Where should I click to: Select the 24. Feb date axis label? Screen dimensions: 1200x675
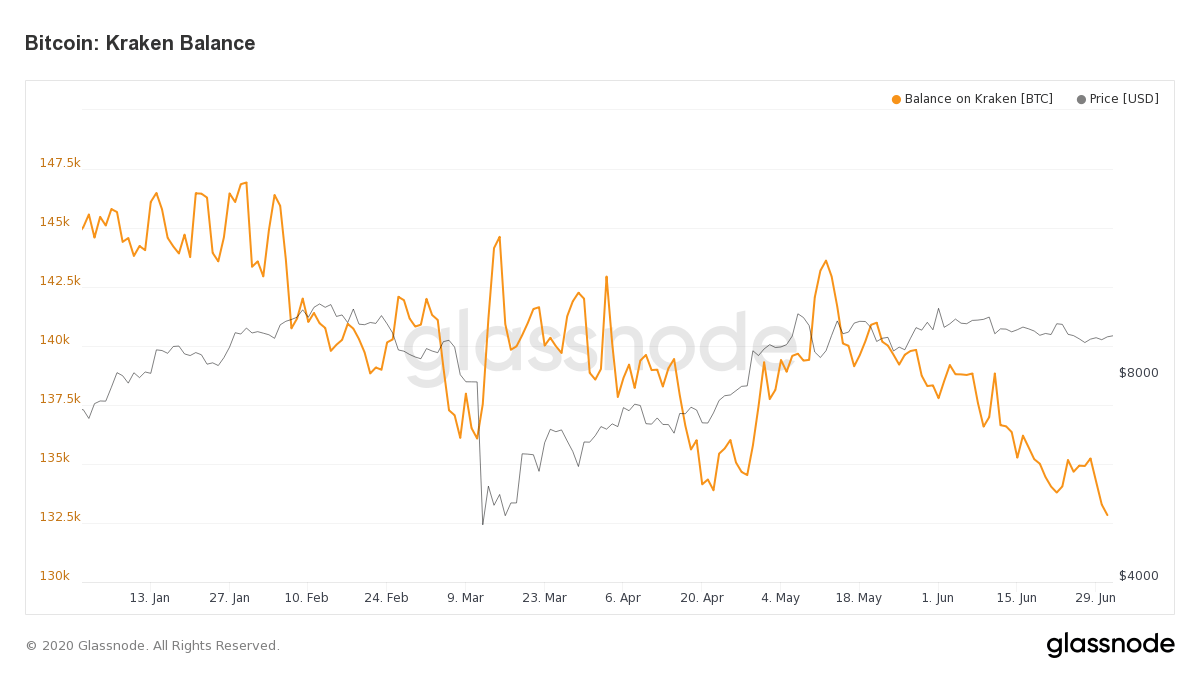pyautogui.click(x=386, y=598)
